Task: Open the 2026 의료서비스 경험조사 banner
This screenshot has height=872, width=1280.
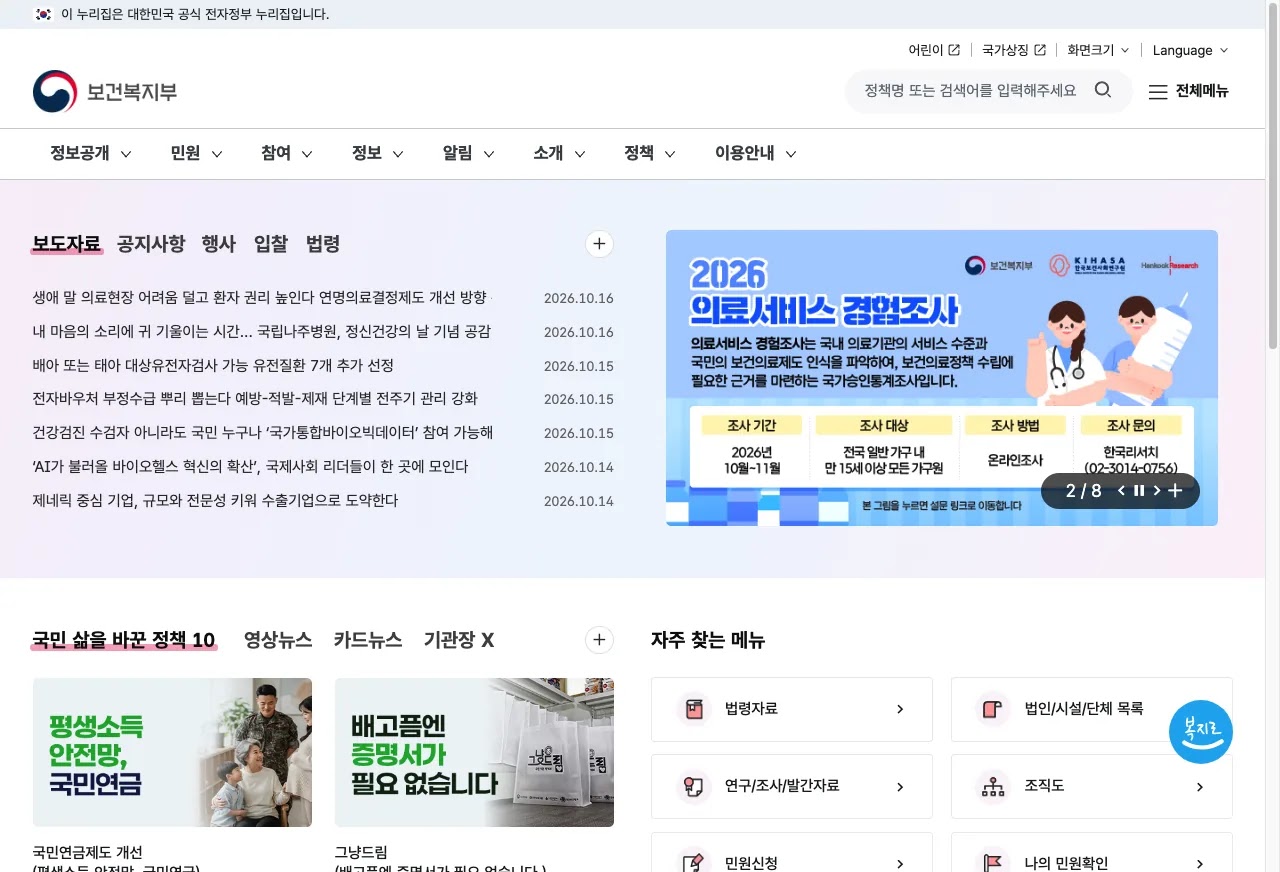Action: point(942,378)
